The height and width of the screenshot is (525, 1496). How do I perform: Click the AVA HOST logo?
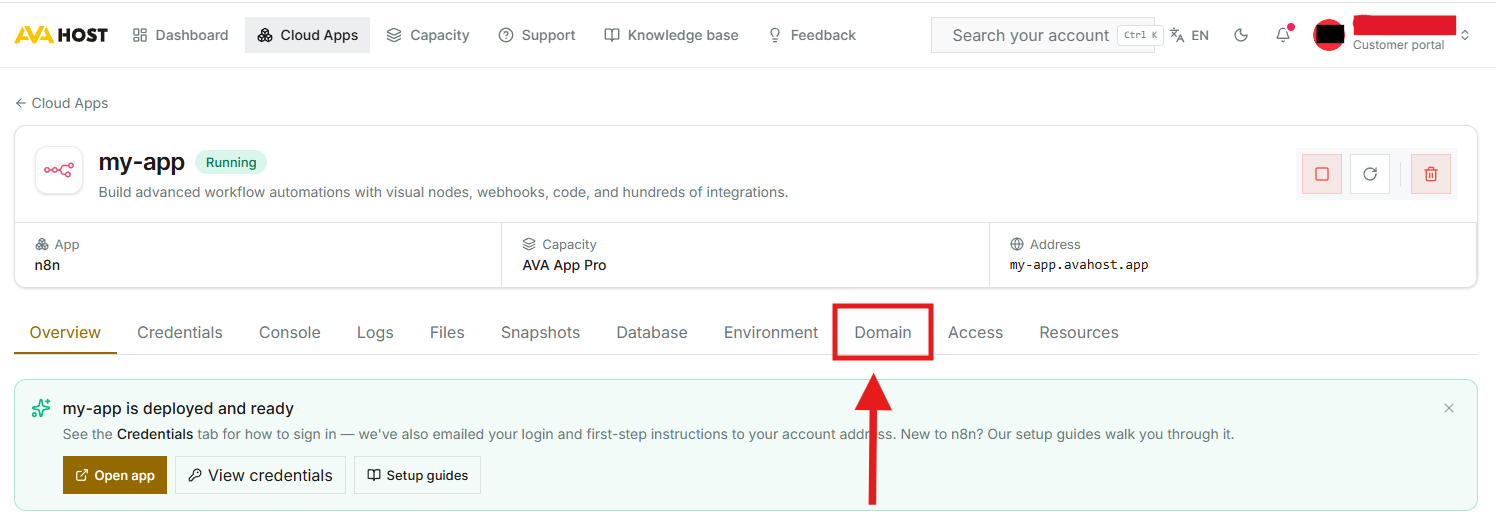click(x=61, y=35)
